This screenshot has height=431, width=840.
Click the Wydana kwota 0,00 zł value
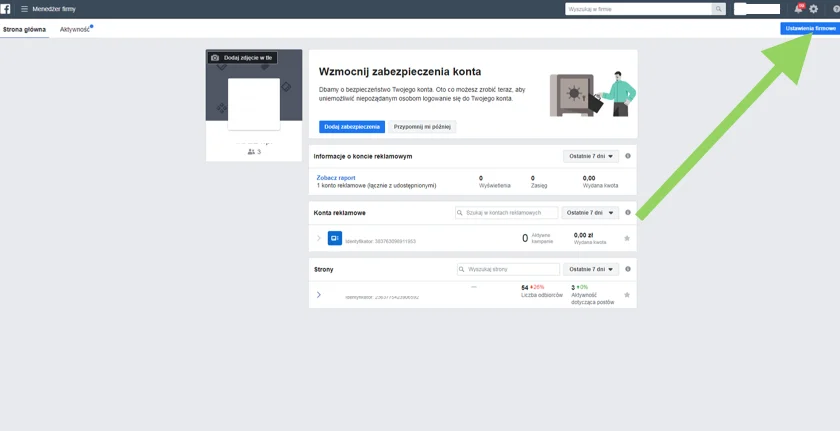(x=583, y=235)
